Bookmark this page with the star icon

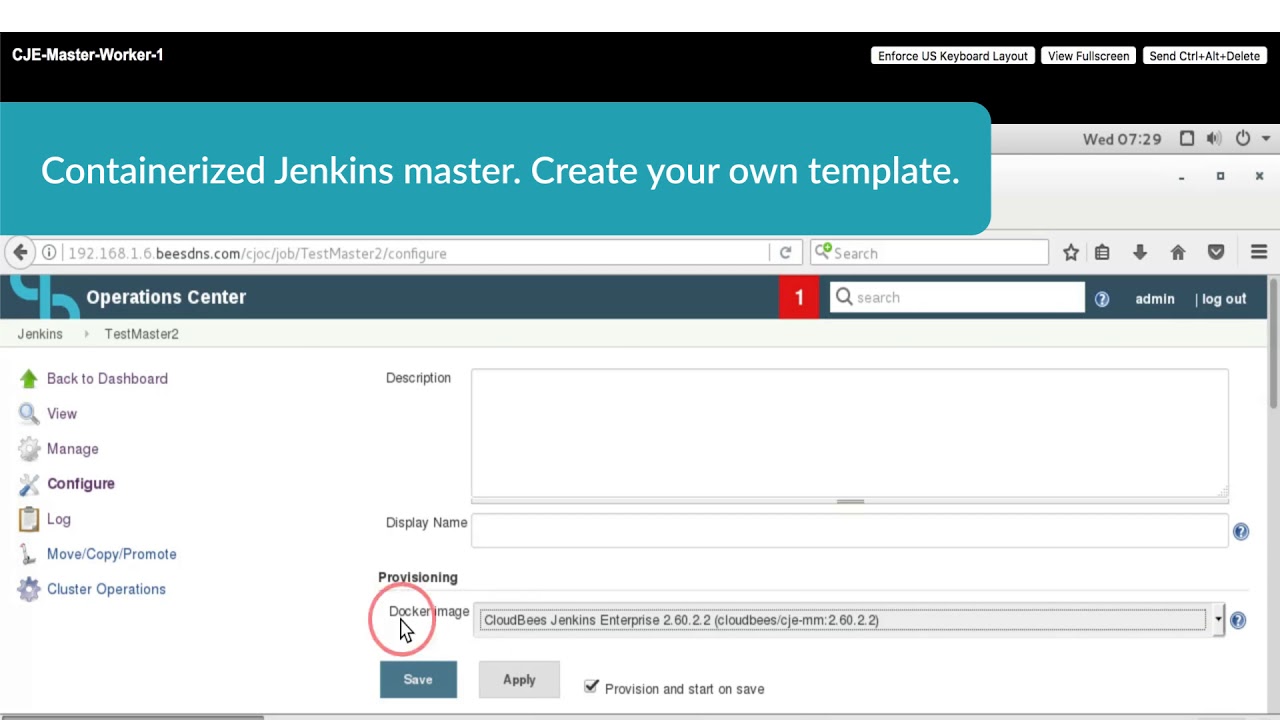[1071, 253]
